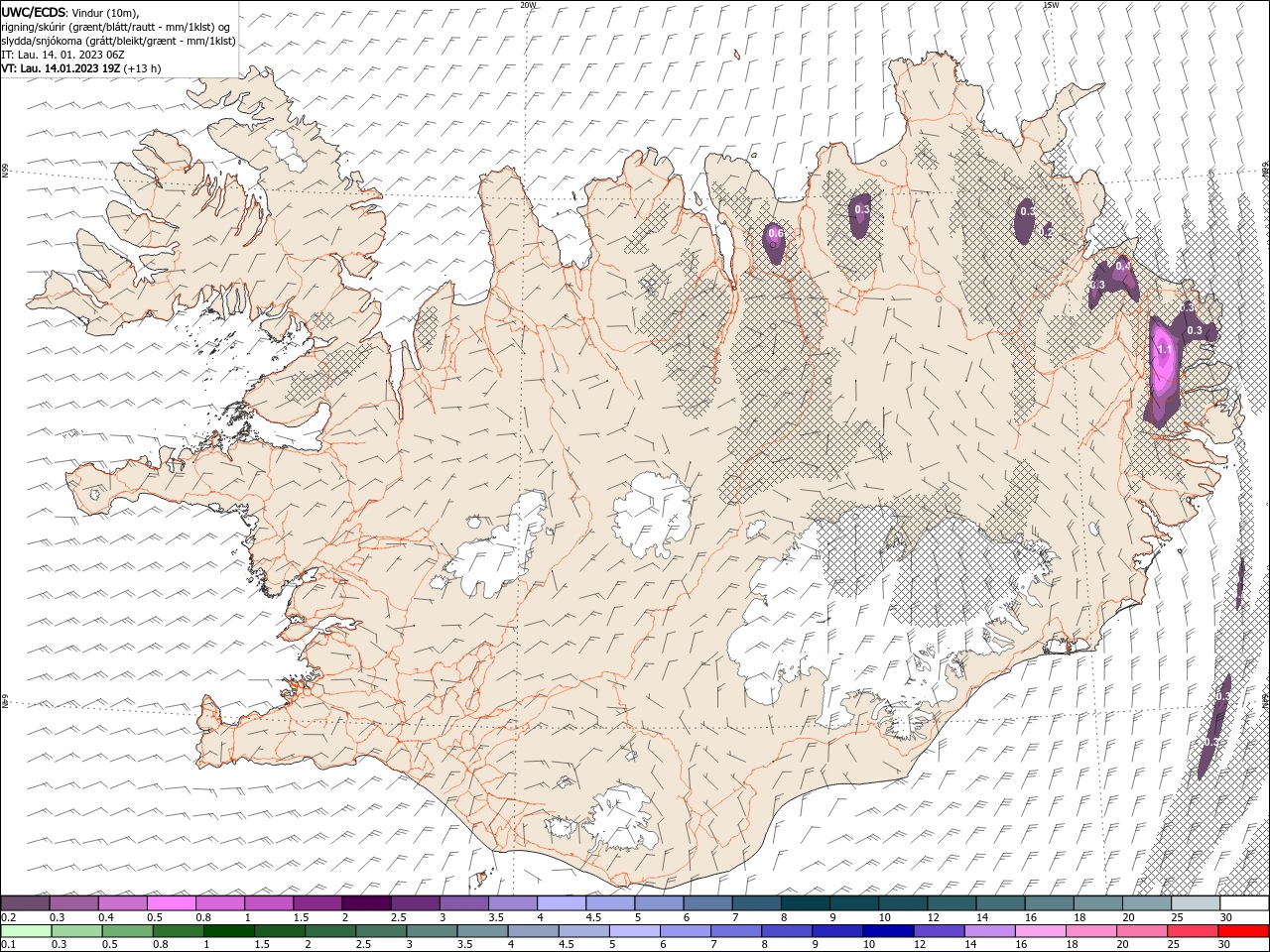The height and width of the screenshot is (952, 1270).
Task: Click the 'slydda/snjókoma' legend description line
Action: click(x=118, y=41)
